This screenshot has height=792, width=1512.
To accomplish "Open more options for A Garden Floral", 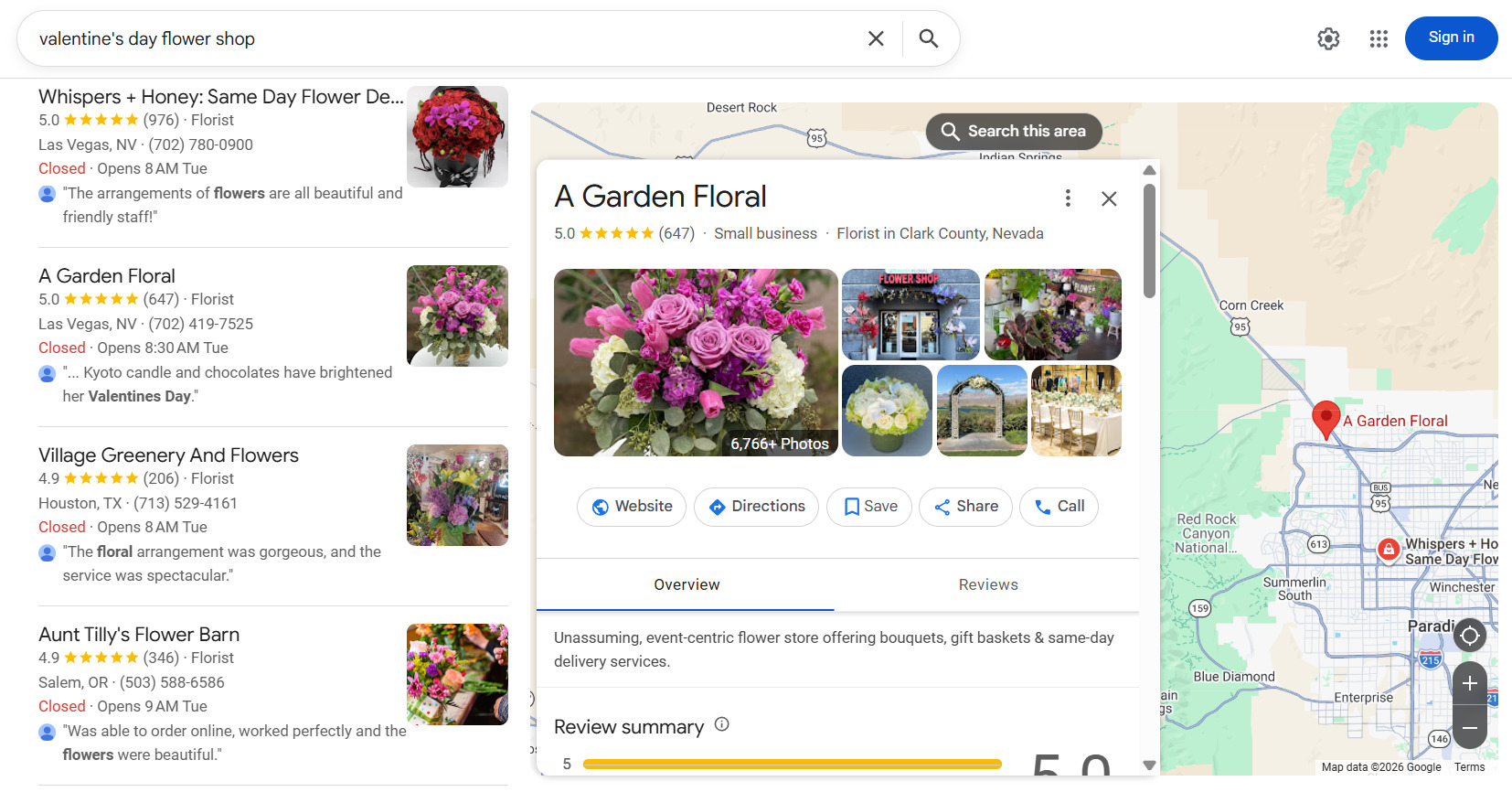I will tap(1068, 198).
